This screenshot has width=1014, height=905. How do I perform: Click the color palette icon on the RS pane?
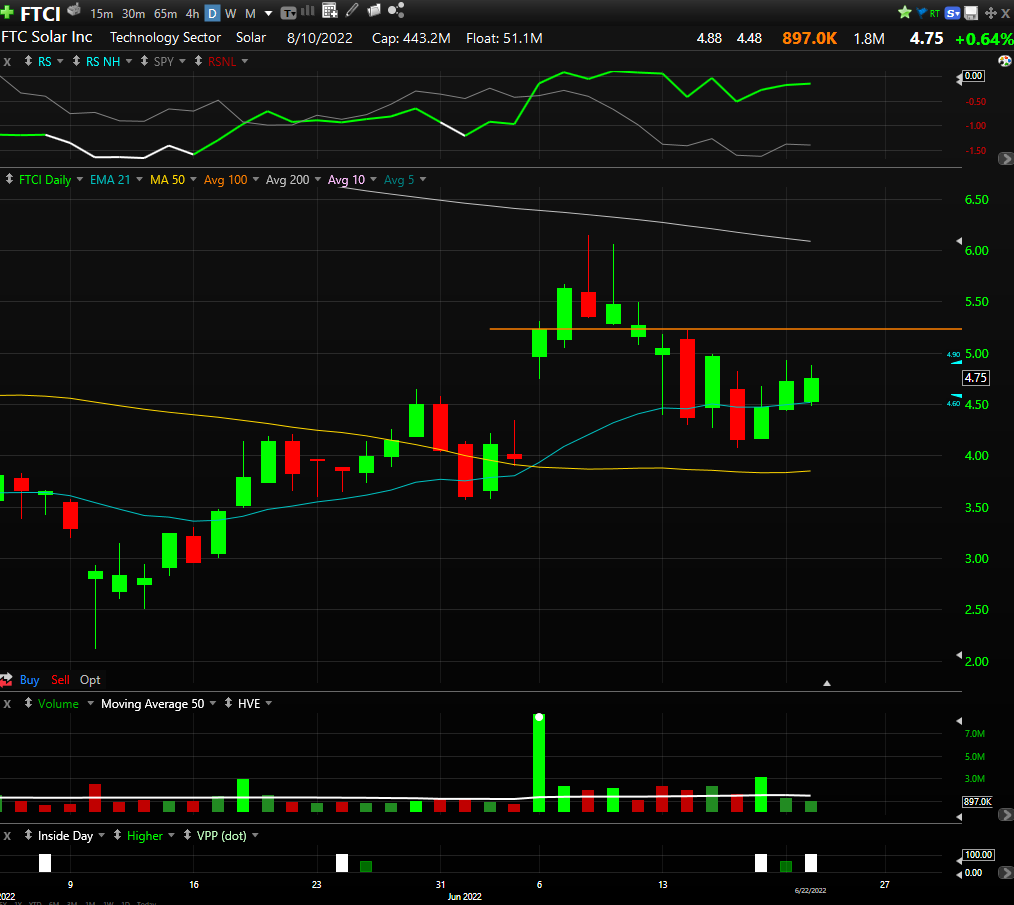1005,61
